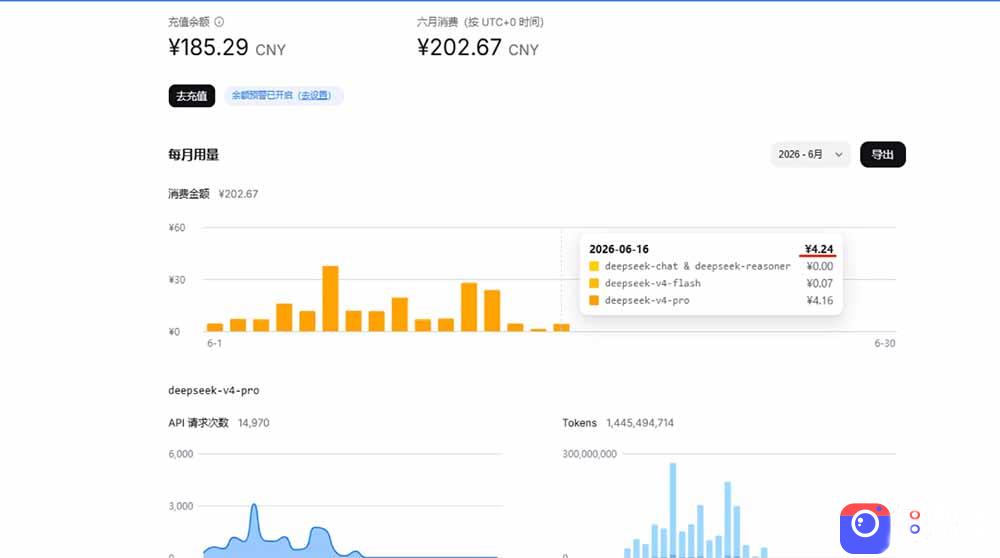Click the camera screenshot app icon
Screen dimensions: 1000x558
point(865,528)
